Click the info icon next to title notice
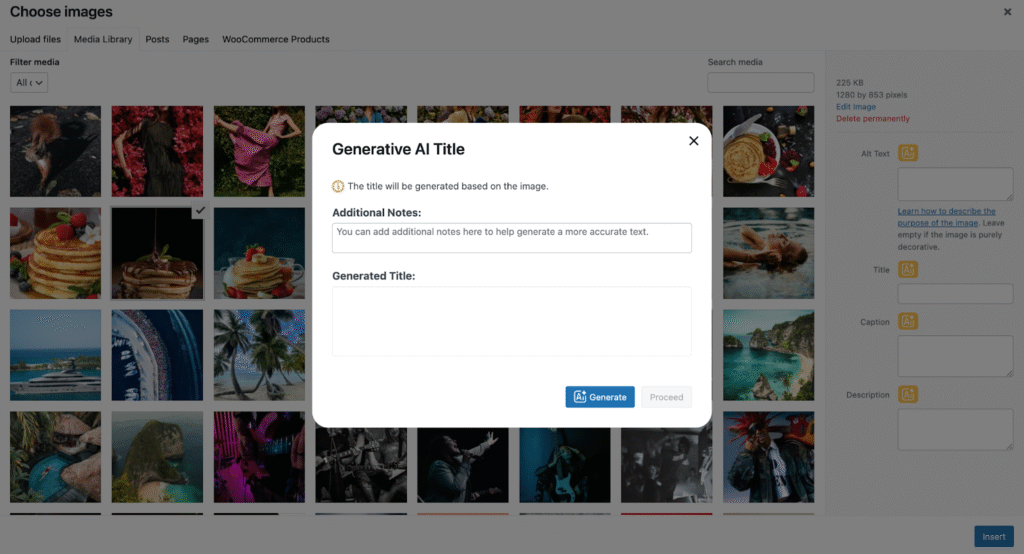Image resolution: width=1024 pixels, height=554 pixels. 338,186
